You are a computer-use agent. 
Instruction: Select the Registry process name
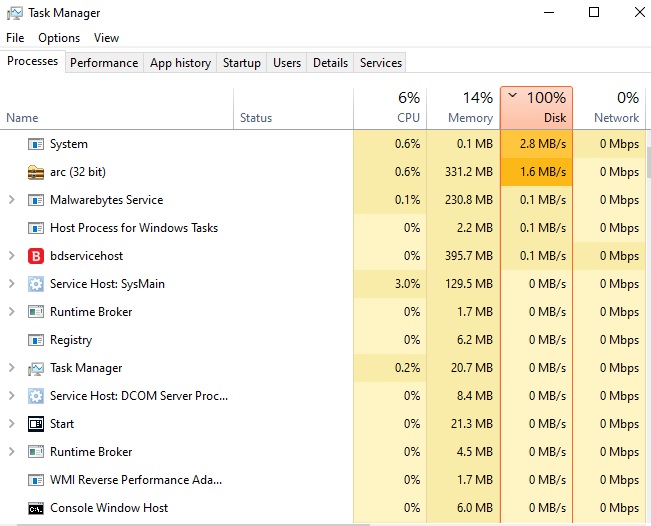pyautogui.click(x=71, y=340)
